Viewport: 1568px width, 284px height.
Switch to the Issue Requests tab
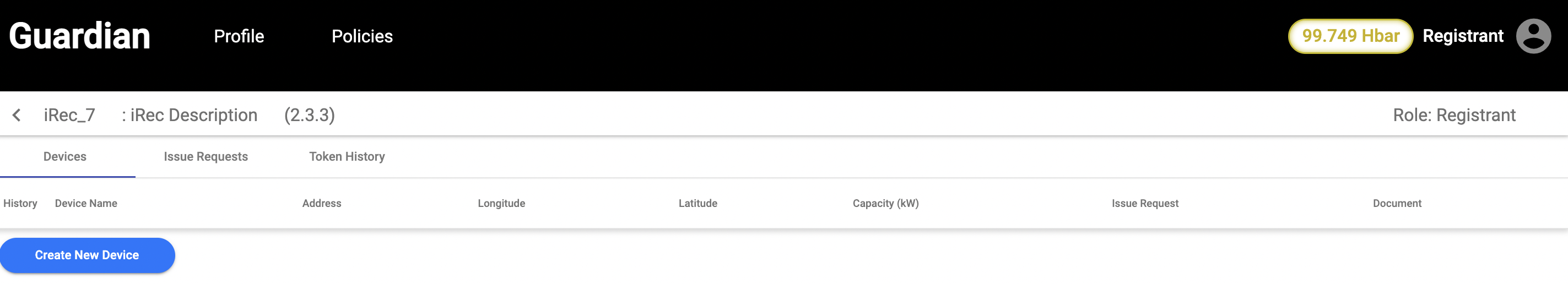pos(206,157)
